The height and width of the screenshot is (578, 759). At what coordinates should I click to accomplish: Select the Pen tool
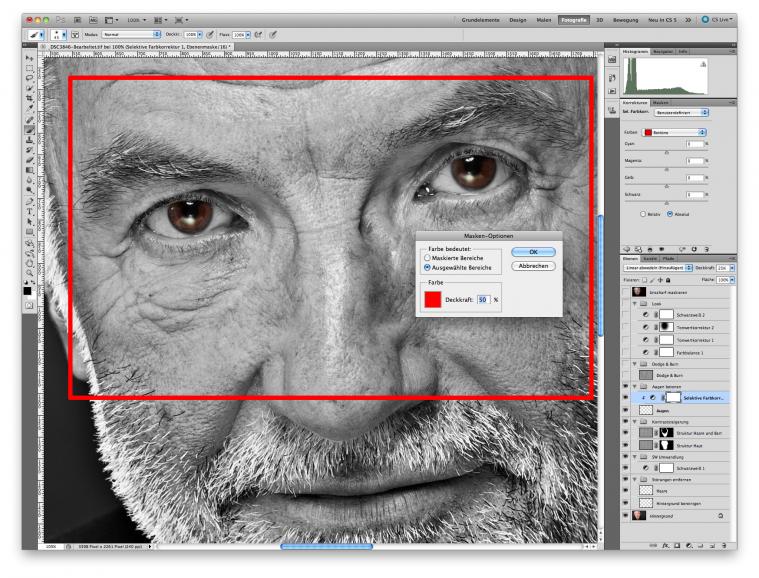(29, 202)
